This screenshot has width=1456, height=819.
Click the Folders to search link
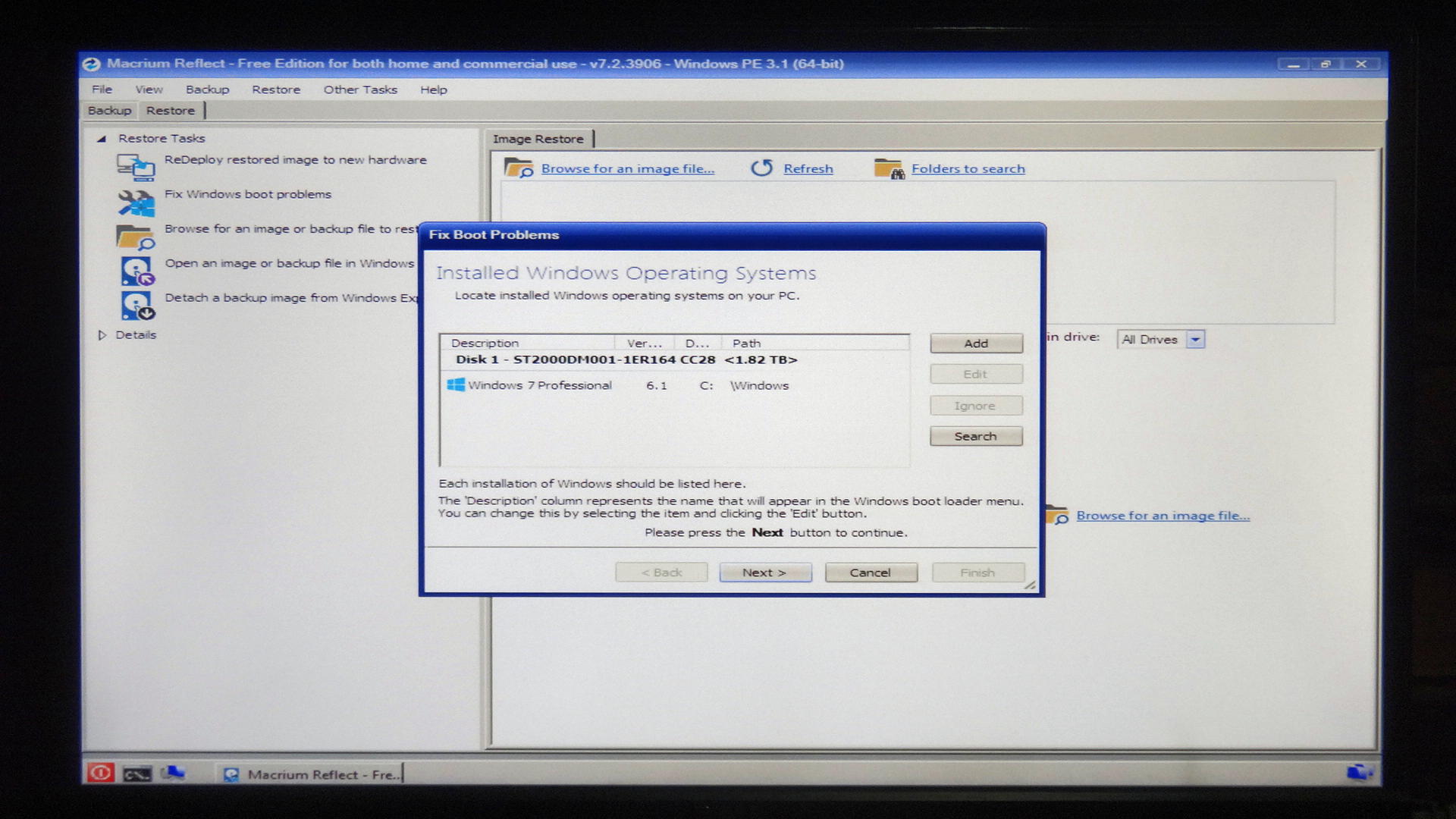[x=968, y=168]
